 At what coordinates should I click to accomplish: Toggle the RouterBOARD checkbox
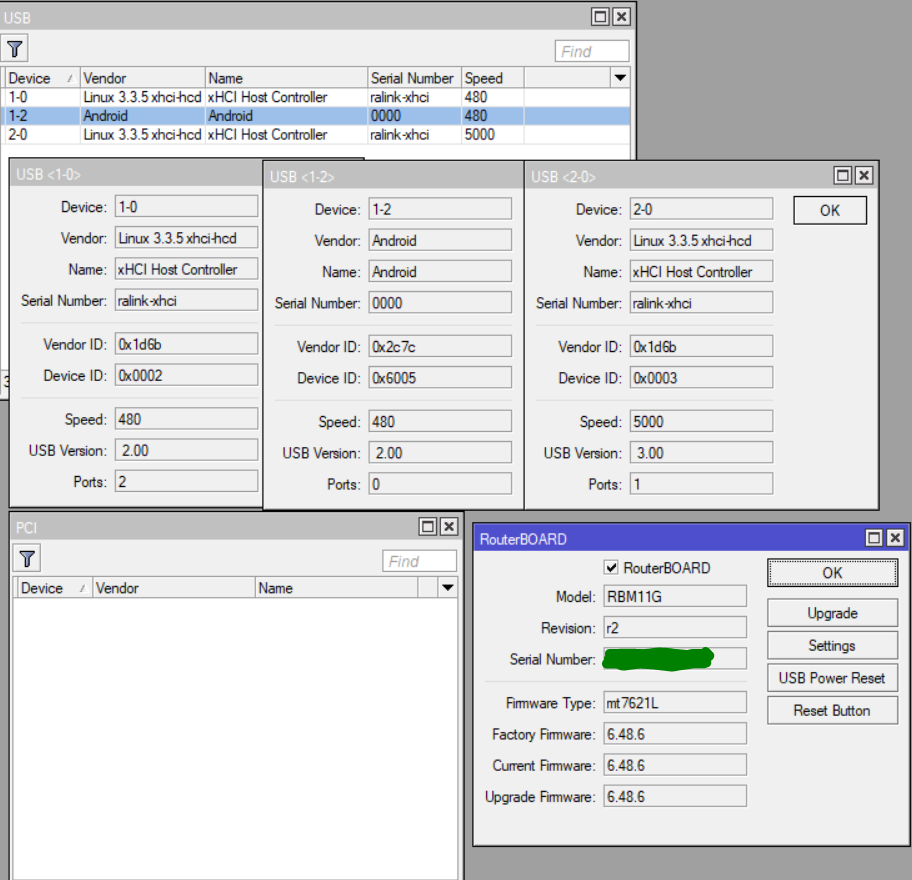(612, 568)
